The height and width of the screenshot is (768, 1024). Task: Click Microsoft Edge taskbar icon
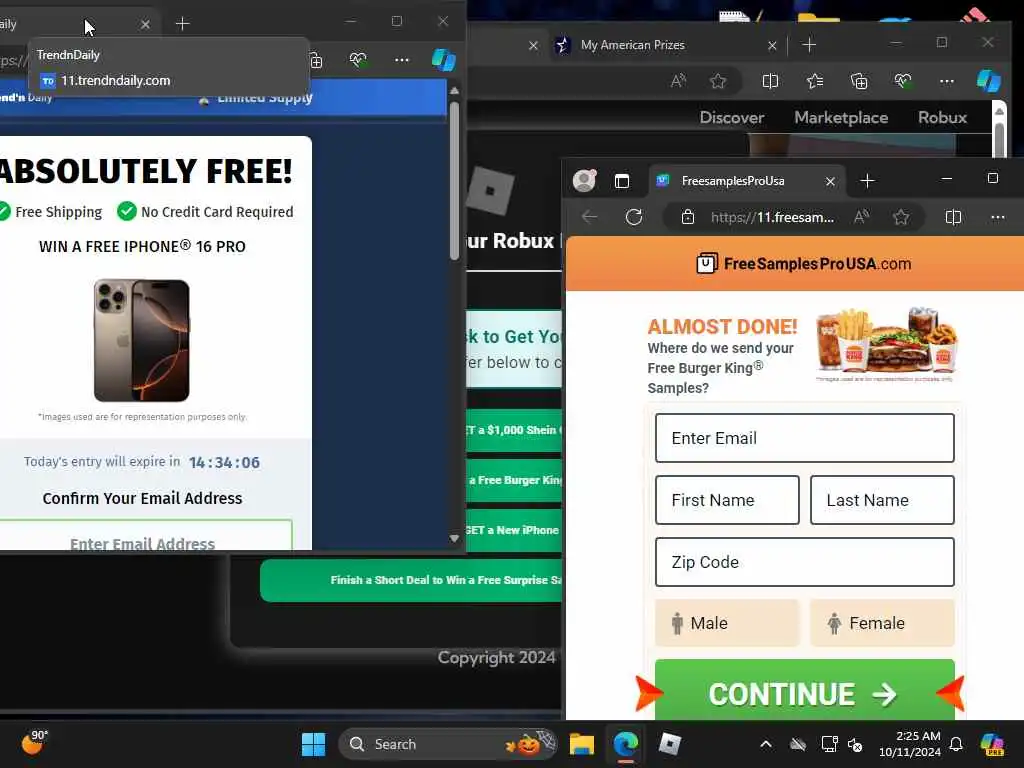(626, 744)
